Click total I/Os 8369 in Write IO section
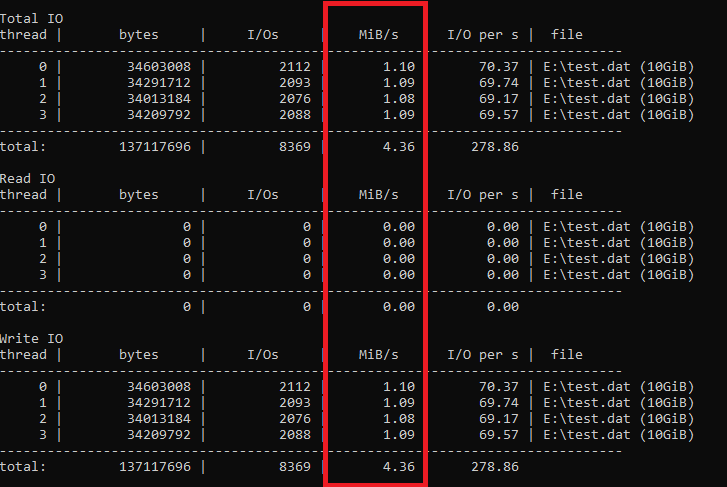The image size is (727, 487). click(295, 467)
